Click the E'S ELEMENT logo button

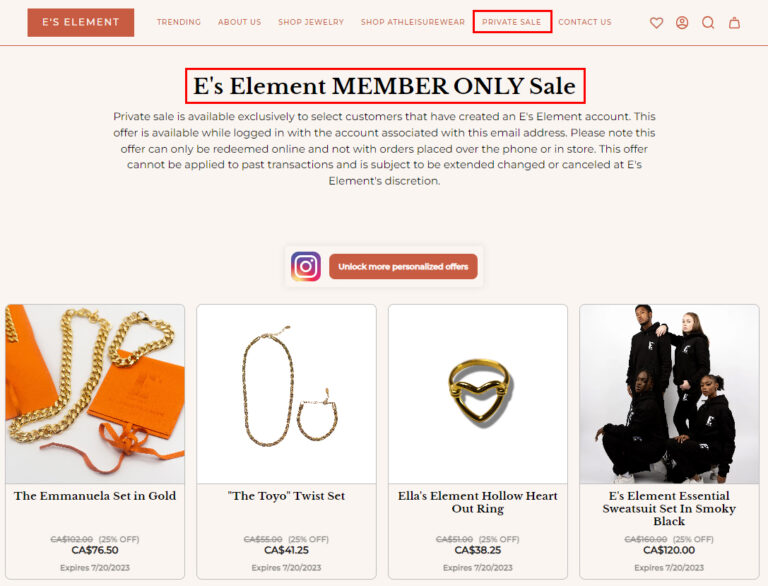[x=81, y=22]
